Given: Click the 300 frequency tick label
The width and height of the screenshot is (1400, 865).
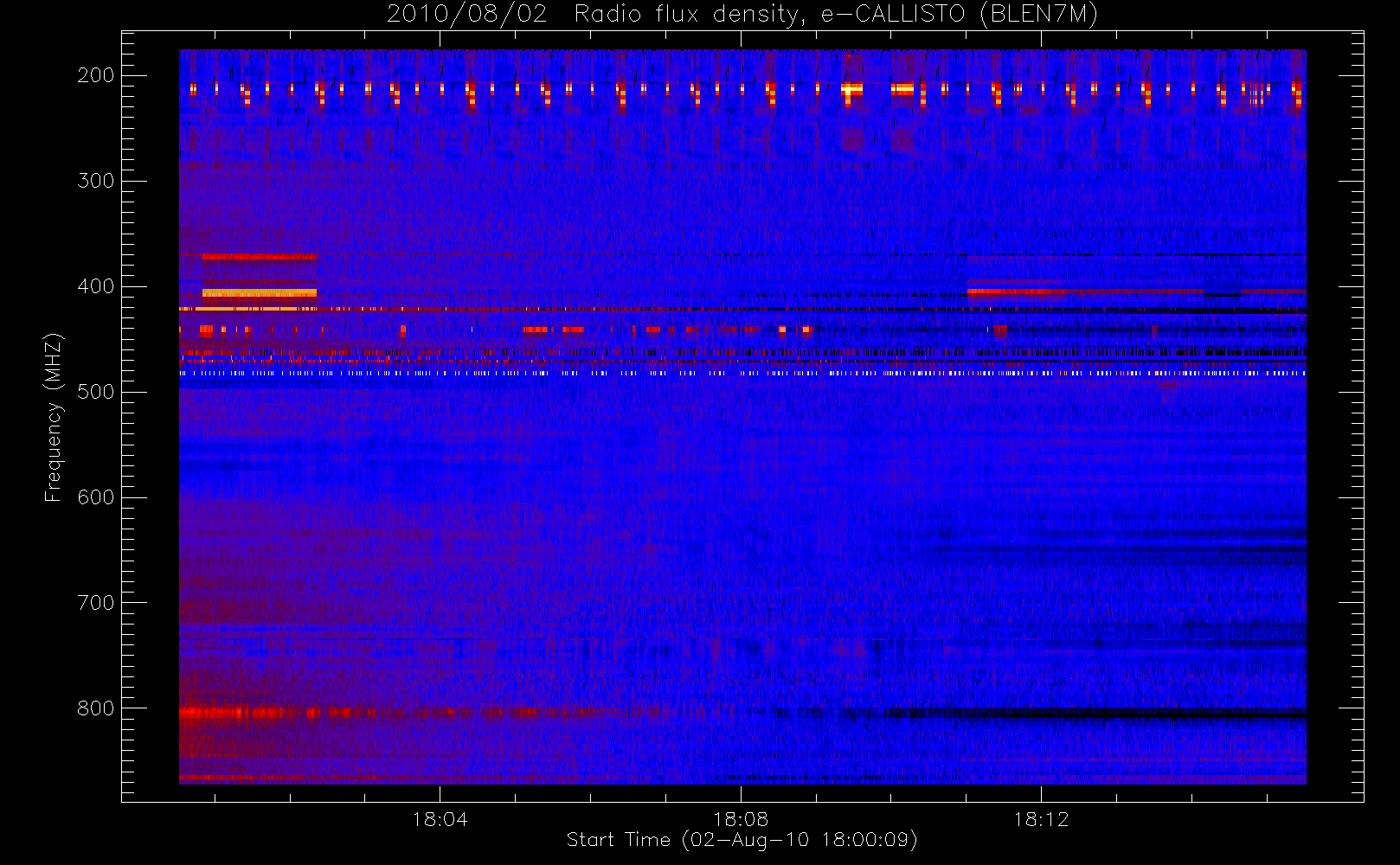Looking at the screenshot, I should click(x=96, y=181).
